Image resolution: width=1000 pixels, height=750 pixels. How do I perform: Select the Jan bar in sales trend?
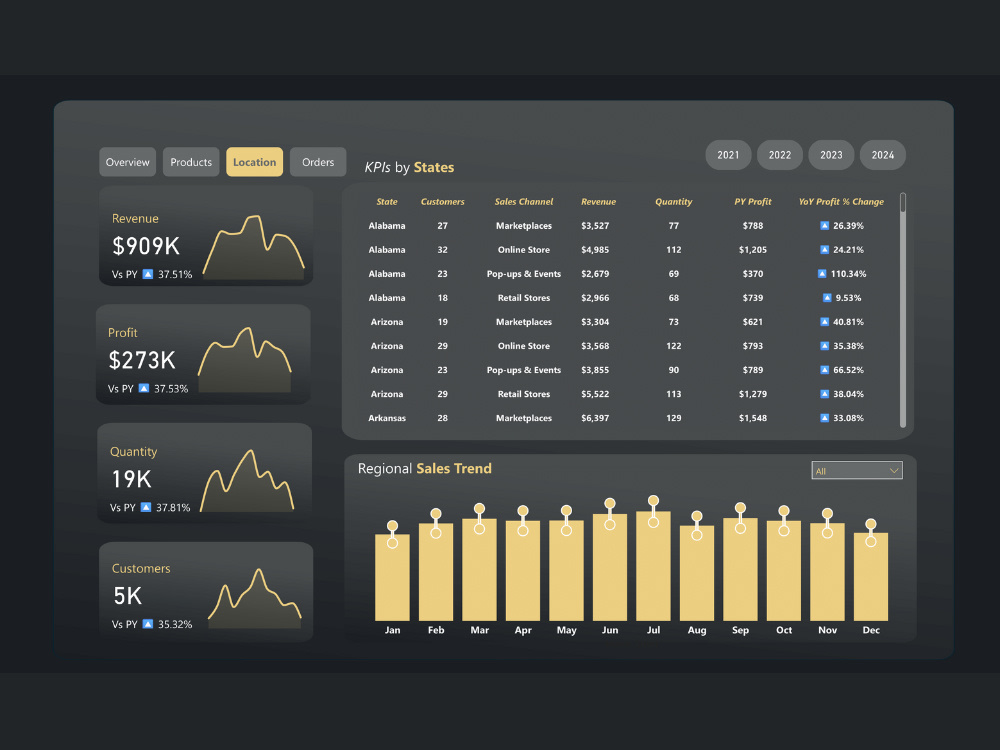[392, 578]
